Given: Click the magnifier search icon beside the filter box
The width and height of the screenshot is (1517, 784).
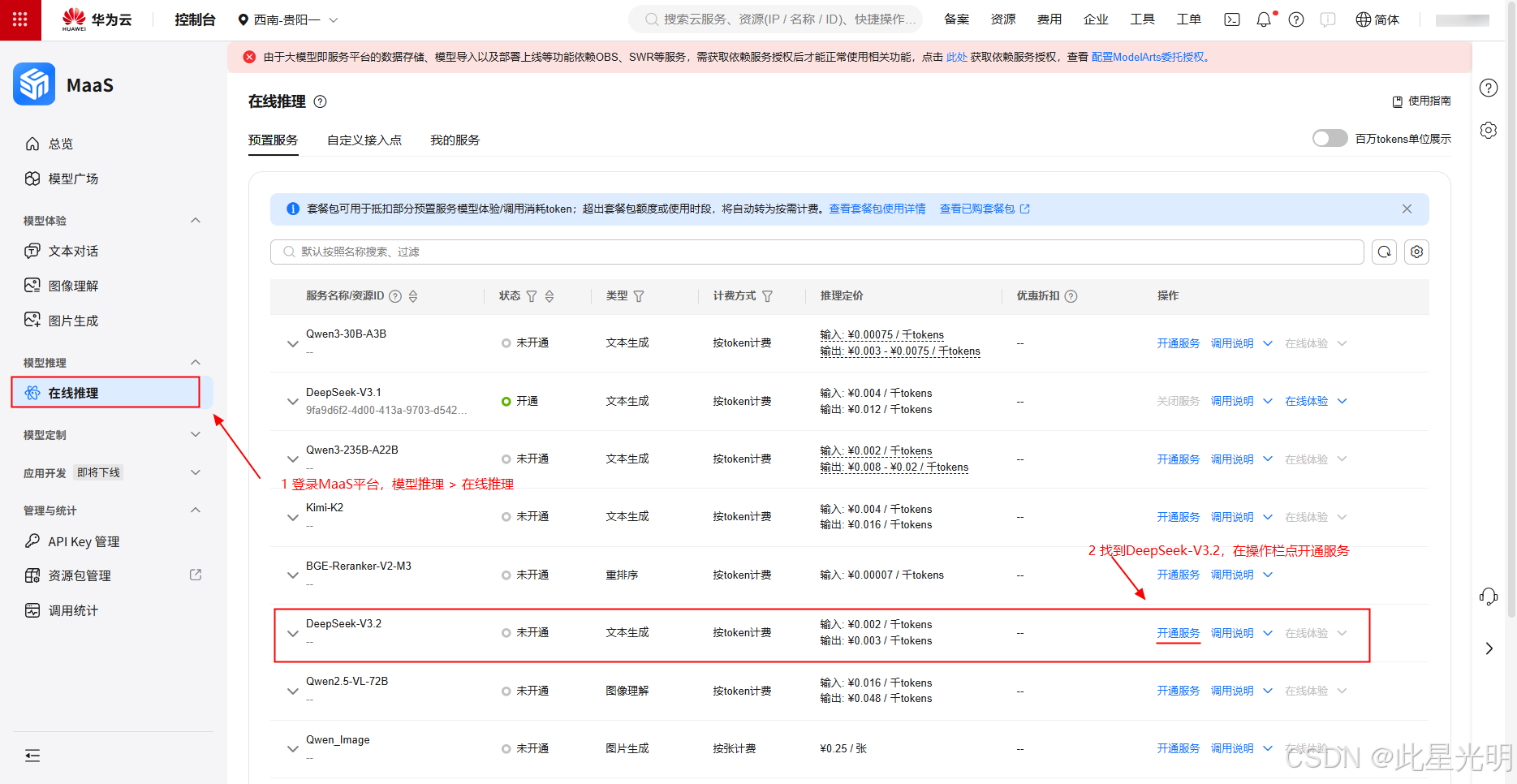Looking at the screenshot, I should point(1384,252).
